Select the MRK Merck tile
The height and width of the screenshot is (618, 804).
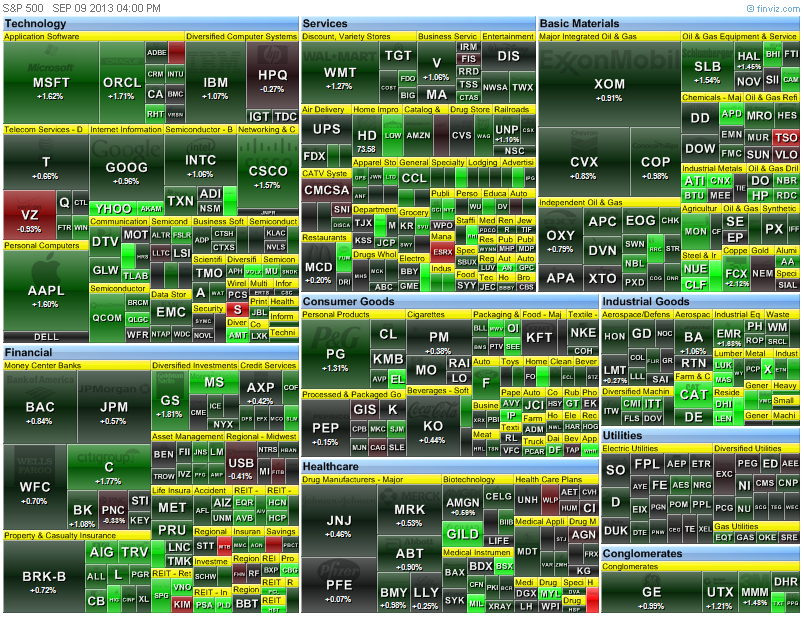[x=409, y=510]
